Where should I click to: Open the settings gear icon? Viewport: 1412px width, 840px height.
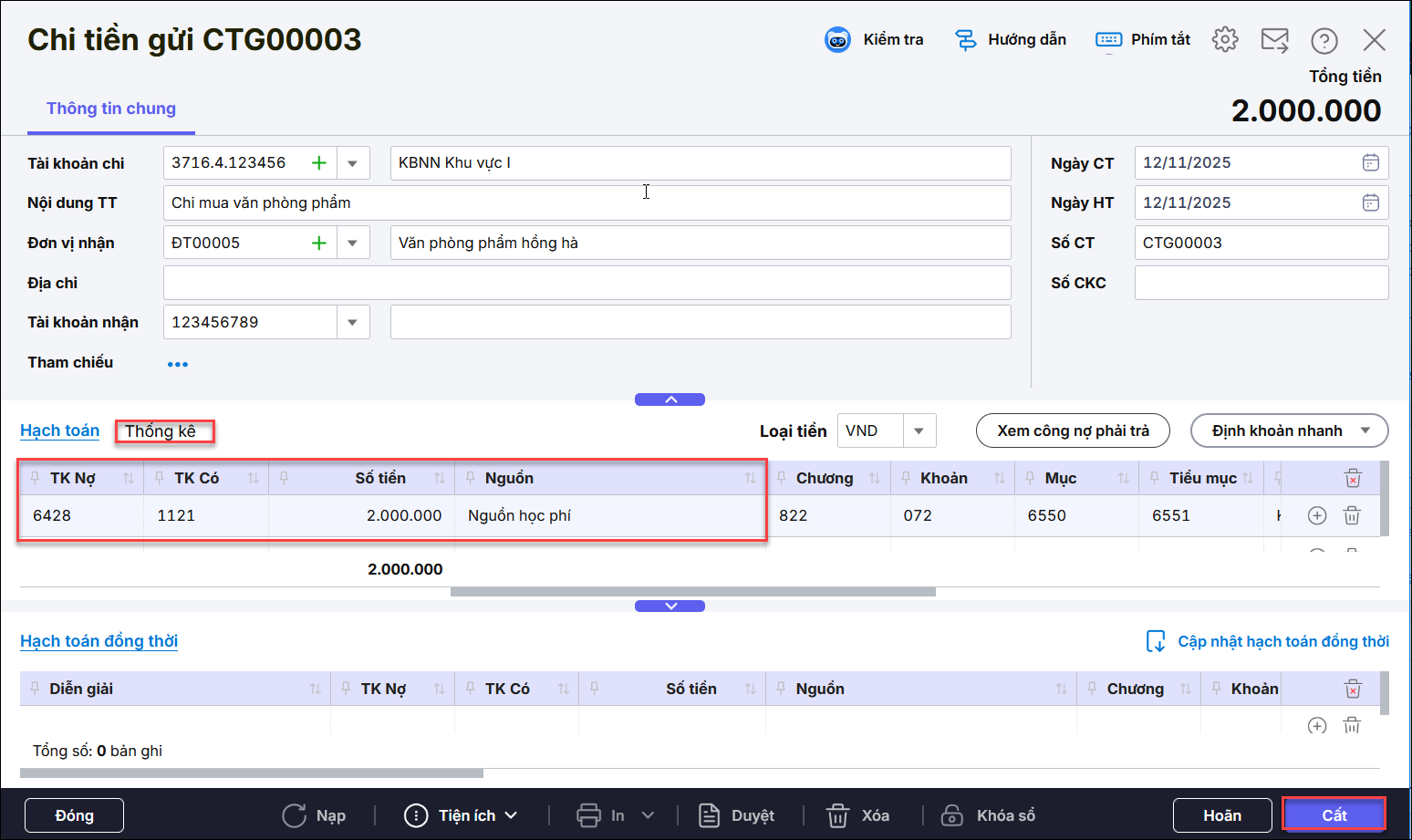[x=1225, y=39]
